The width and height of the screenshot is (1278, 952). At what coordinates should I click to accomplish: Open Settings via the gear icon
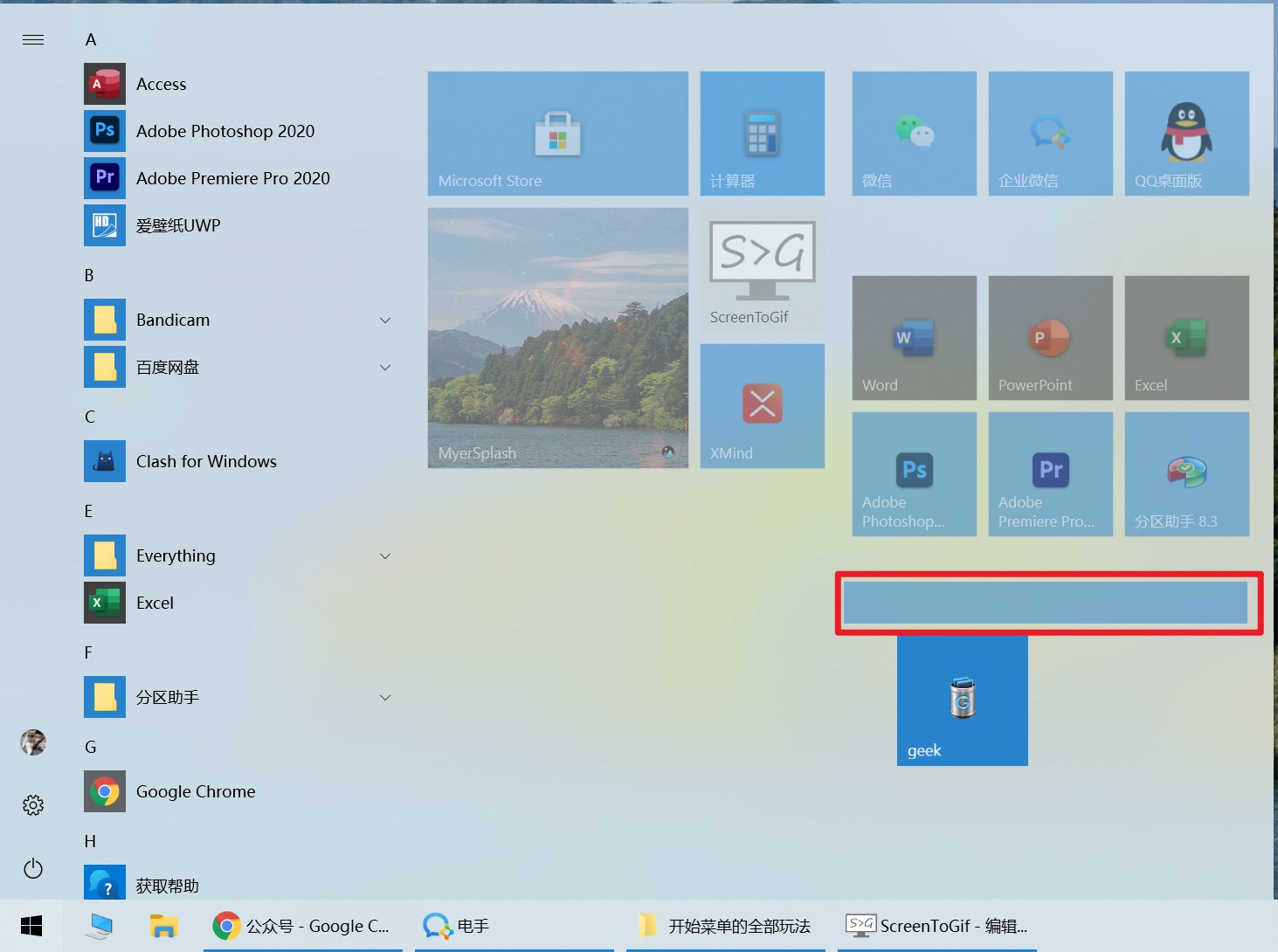click(x=33, y=805)
